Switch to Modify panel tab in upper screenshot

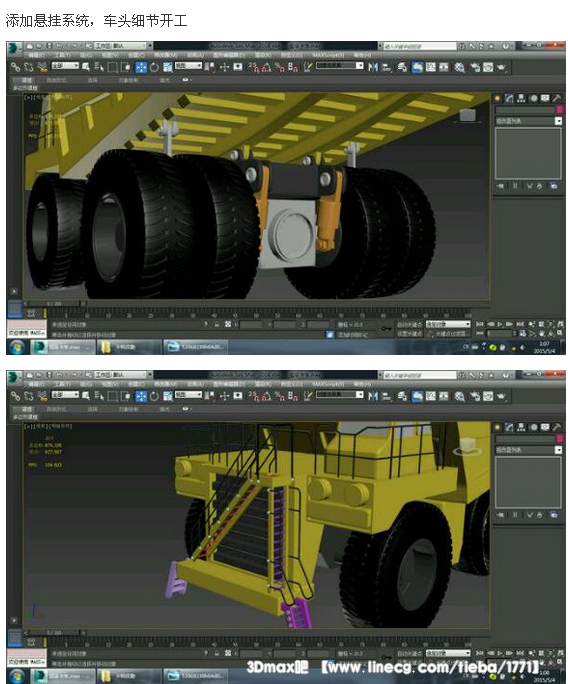click(509, 98)
